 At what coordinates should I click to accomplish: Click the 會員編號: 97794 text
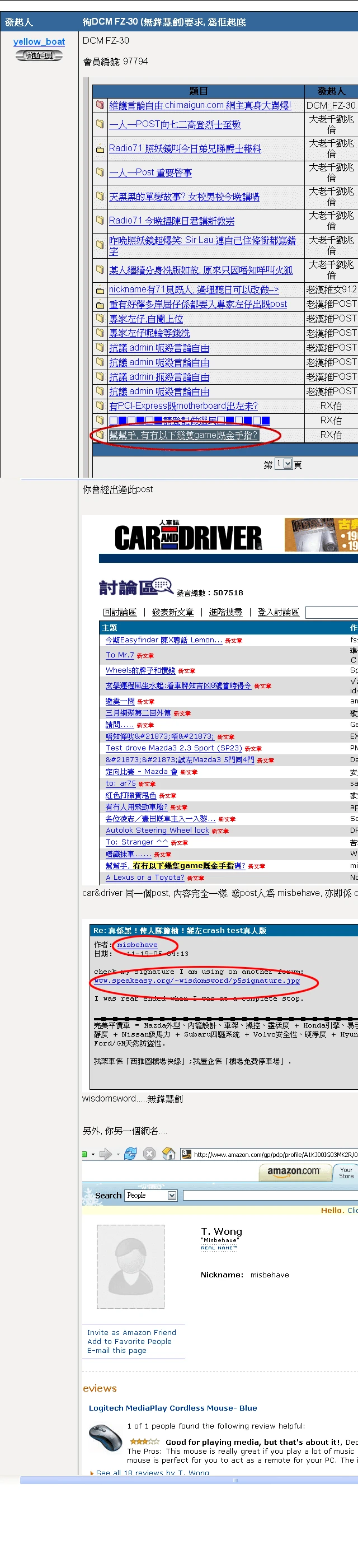115,62
